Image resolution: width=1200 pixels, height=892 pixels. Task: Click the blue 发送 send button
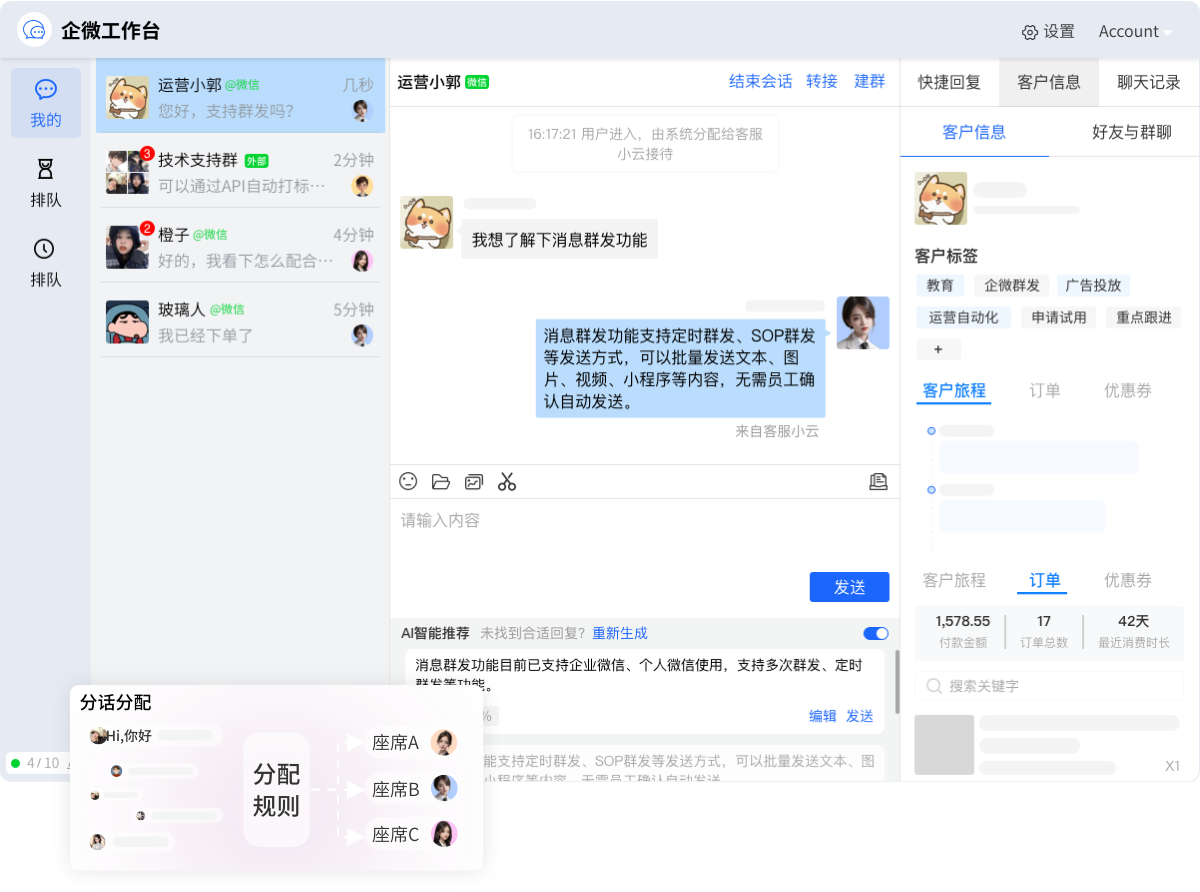pyautogui.click(x=849, y=587)
